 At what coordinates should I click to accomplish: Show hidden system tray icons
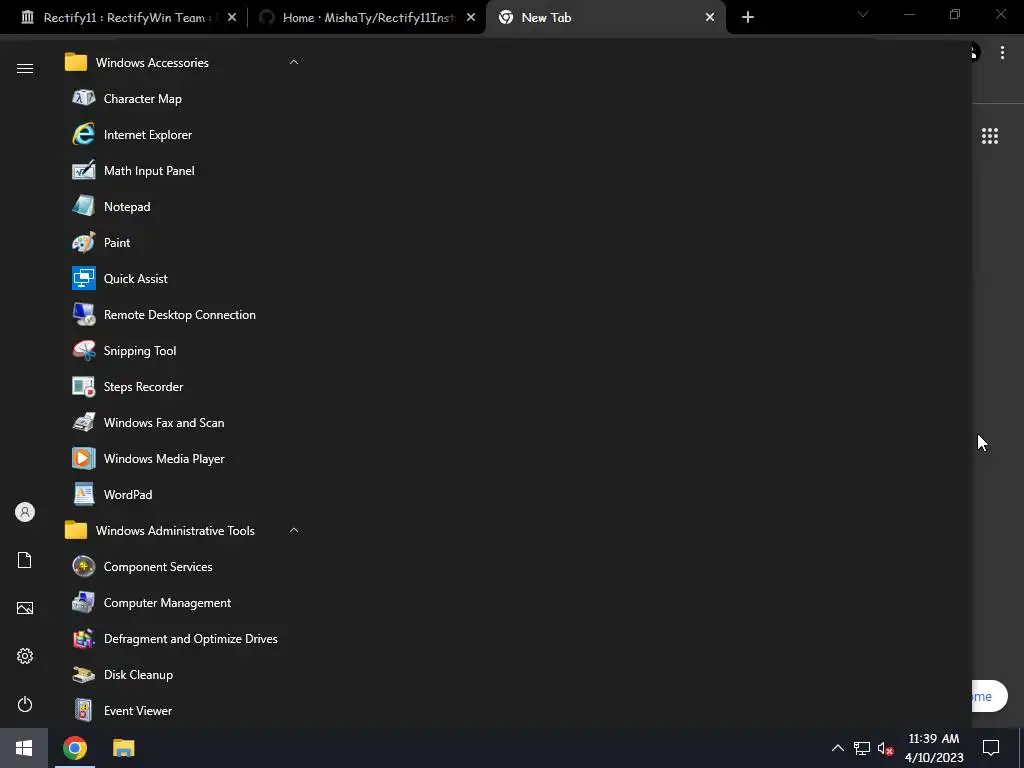pyautogui.click(x=837, y=748)
